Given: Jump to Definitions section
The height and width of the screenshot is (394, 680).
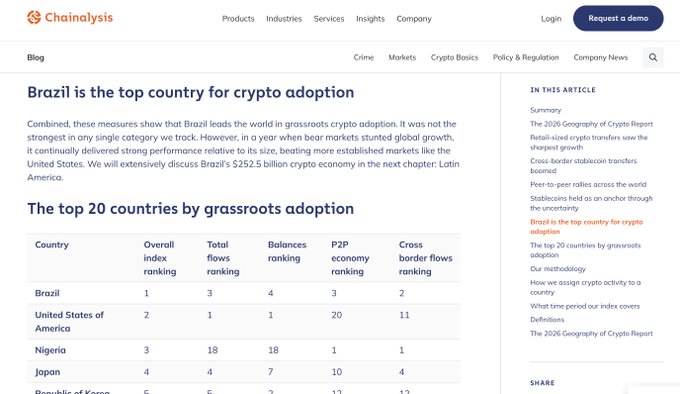Looking at the screenshot, I should click(x=547, y=319).
